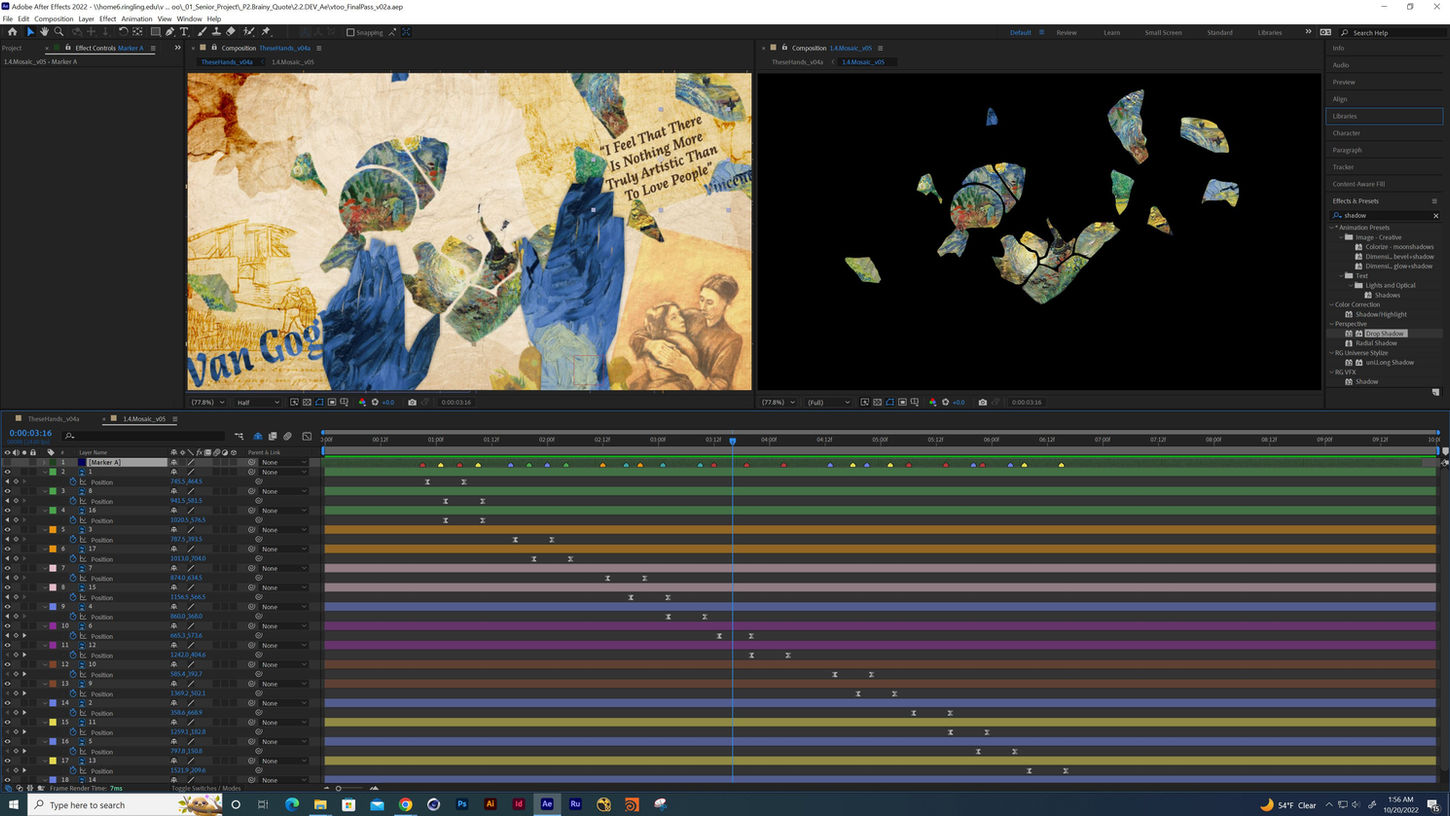The height and width of the screenshot is (816, 1450).
Task: Switch to the TheseHands_v04a timeline tab
Action: 53,419
